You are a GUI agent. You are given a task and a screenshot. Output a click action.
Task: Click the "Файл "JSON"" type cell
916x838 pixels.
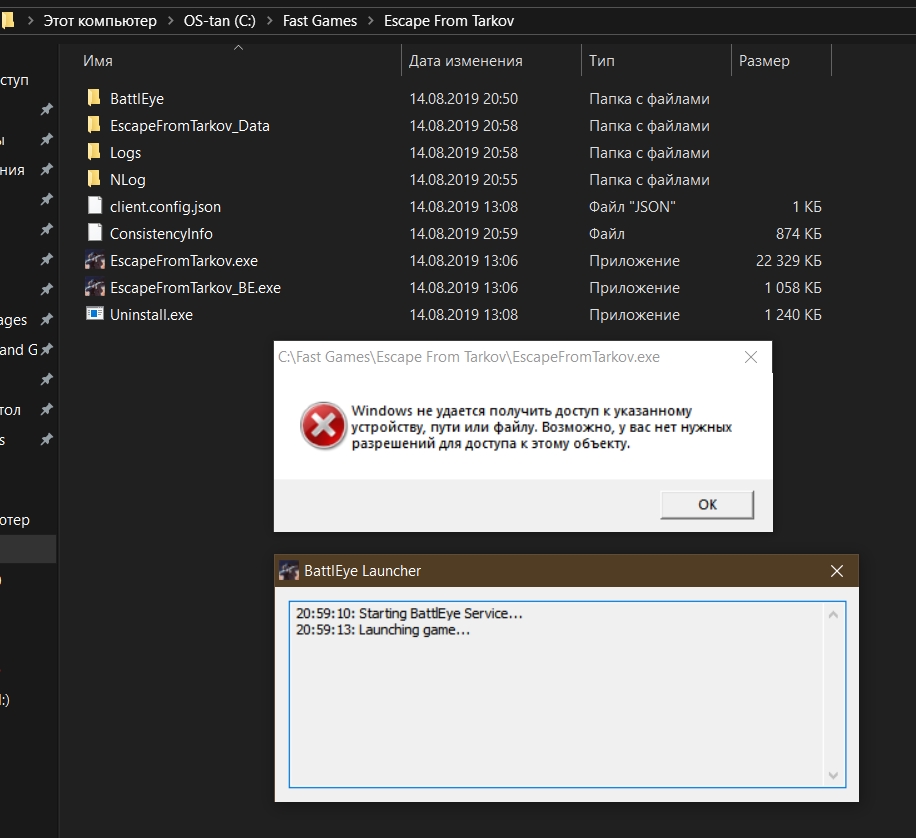click(x=632, y=206)
